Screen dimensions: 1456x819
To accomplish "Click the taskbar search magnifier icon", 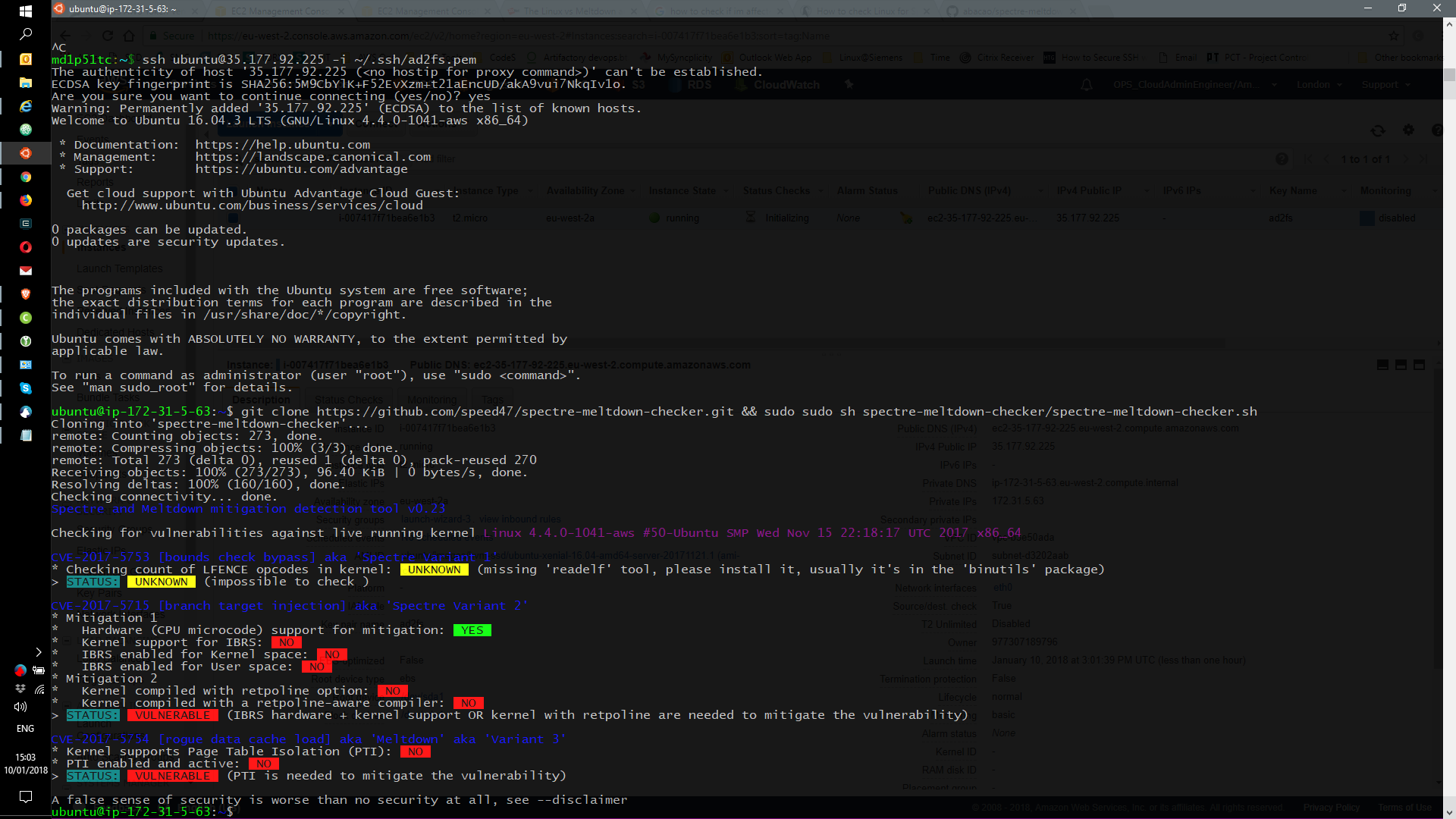I will coord(25,34).
